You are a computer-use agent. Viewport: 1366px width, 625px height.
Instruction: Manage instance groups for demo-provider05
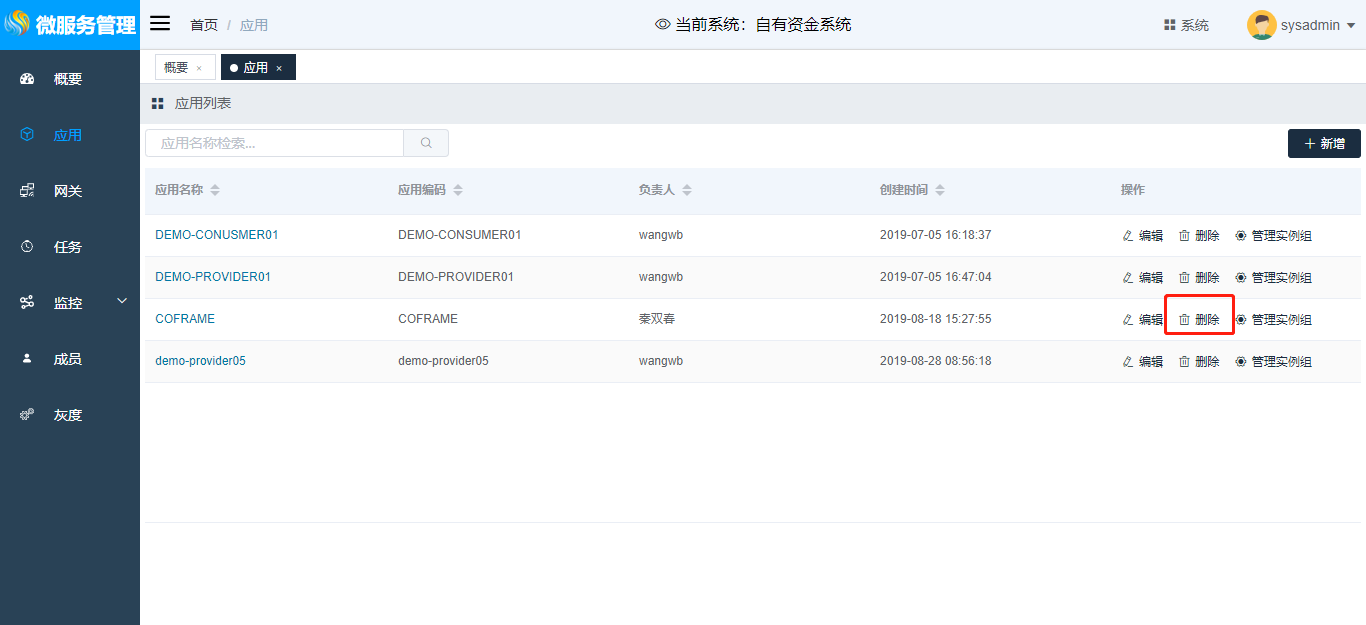(1273, 362)
